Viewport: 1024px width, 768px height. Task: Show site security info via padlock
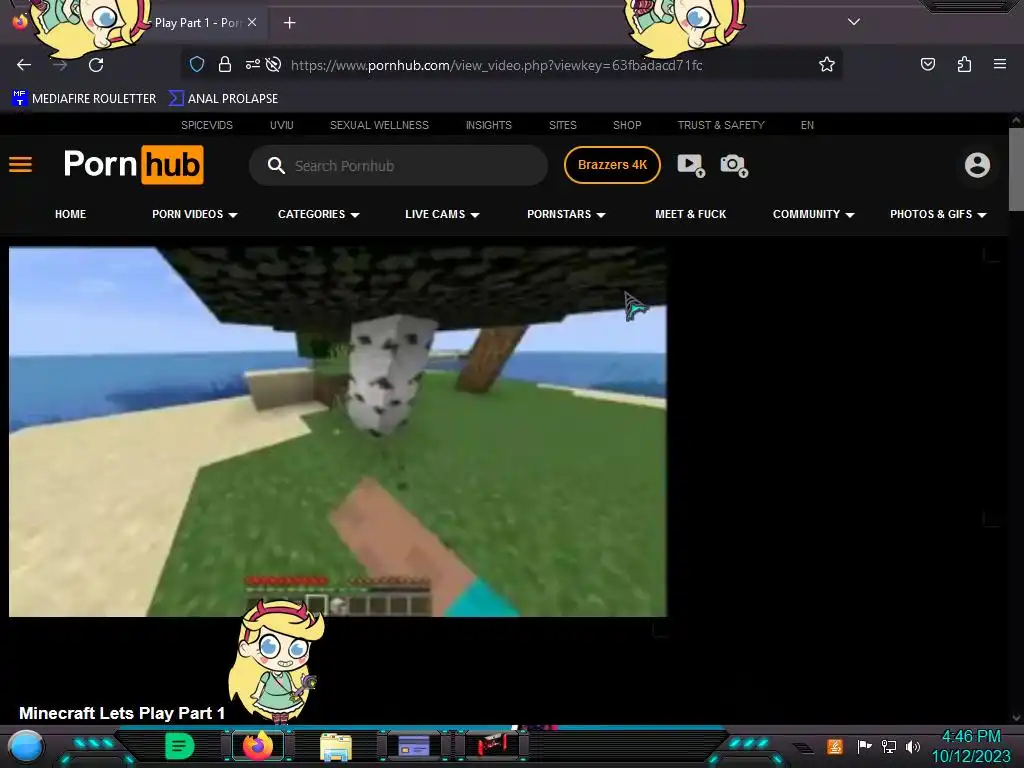point(225,64)
